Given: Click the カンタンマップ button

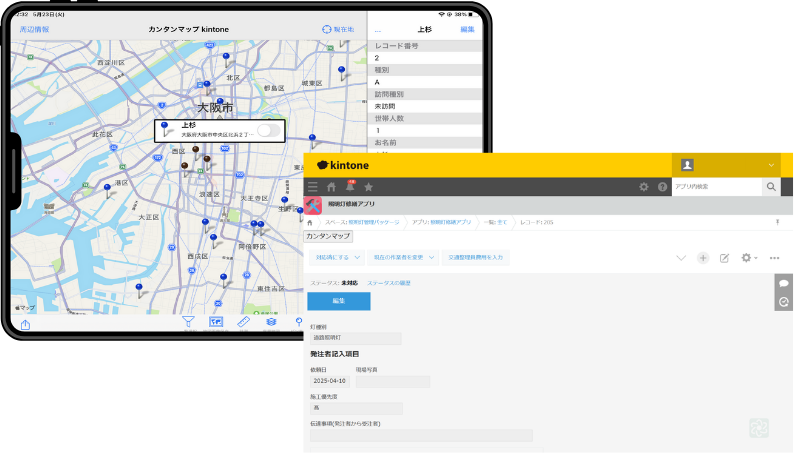Looking at the screenshot, I should tap(328, 236).
